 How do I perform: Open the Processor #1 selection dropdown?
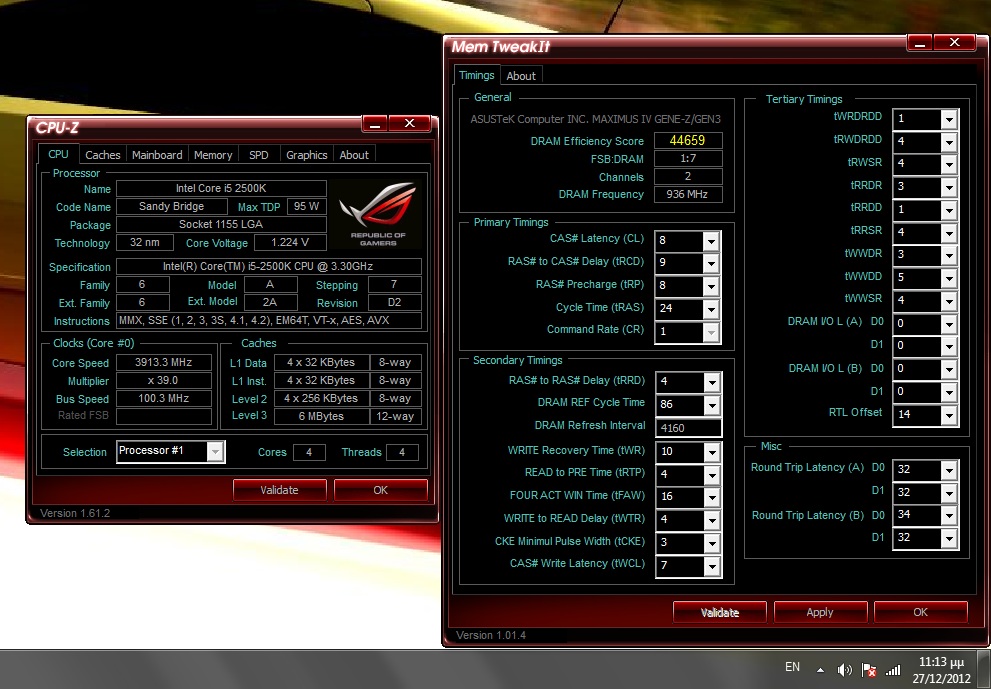click(215, 451)
